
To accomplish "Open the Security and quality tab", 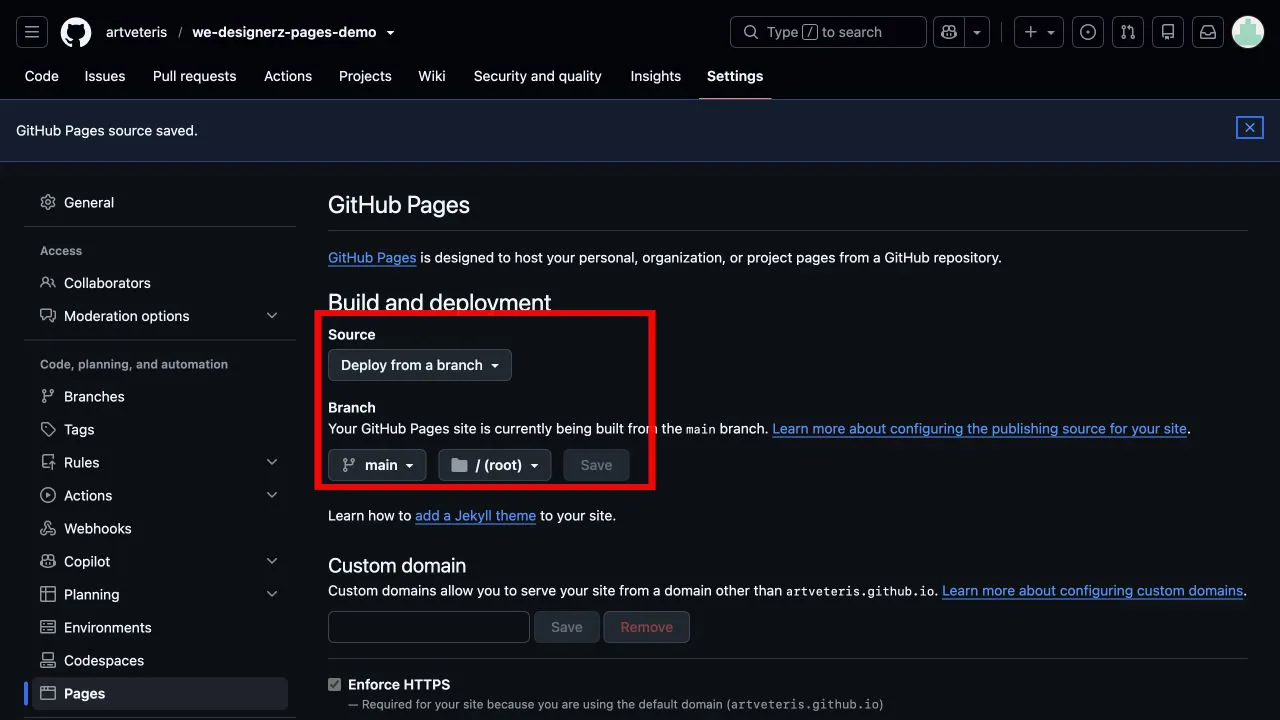I will 538,76.
